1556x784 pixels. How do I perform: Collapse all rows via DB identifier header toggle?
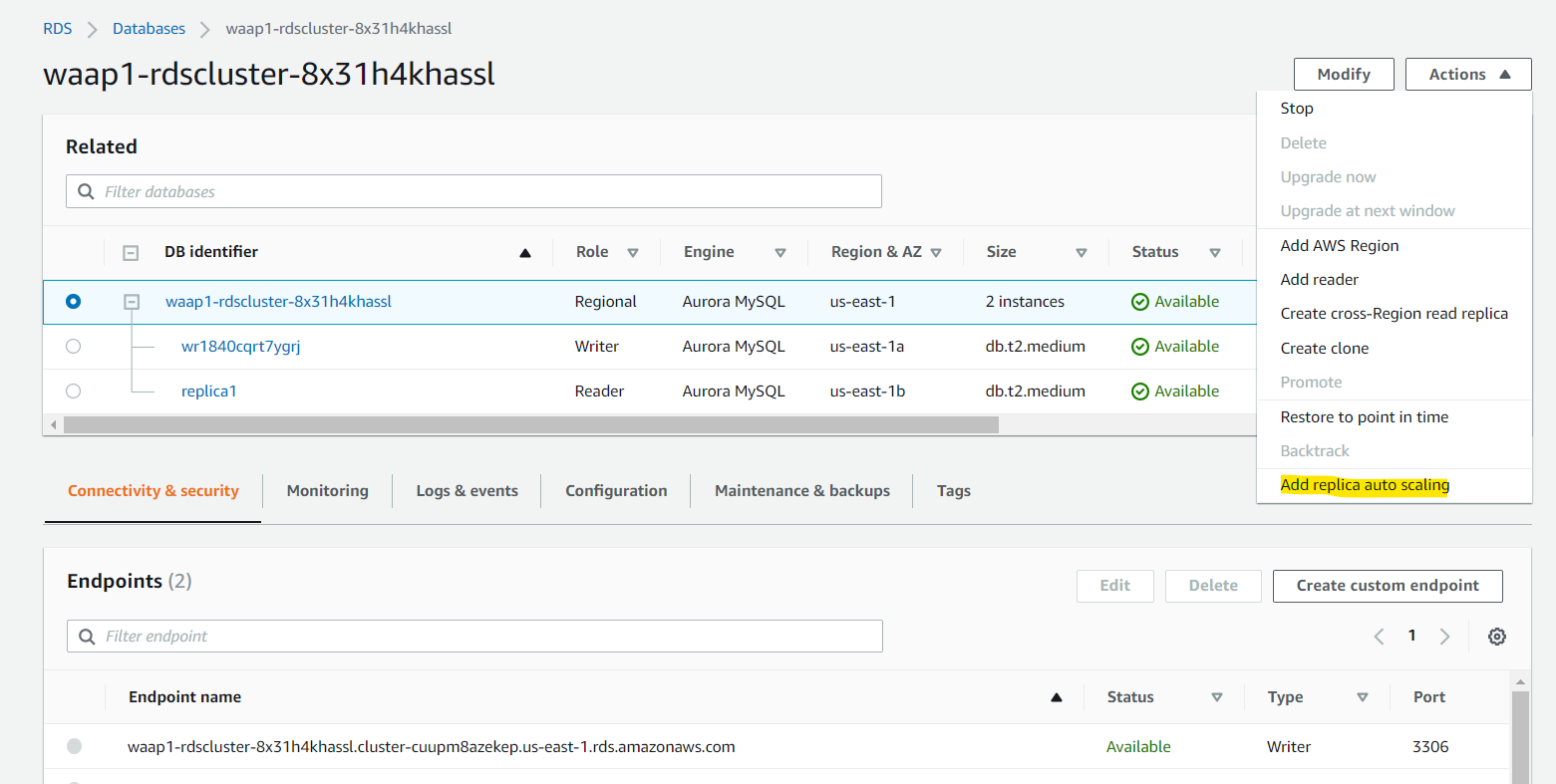coord(131,253)
